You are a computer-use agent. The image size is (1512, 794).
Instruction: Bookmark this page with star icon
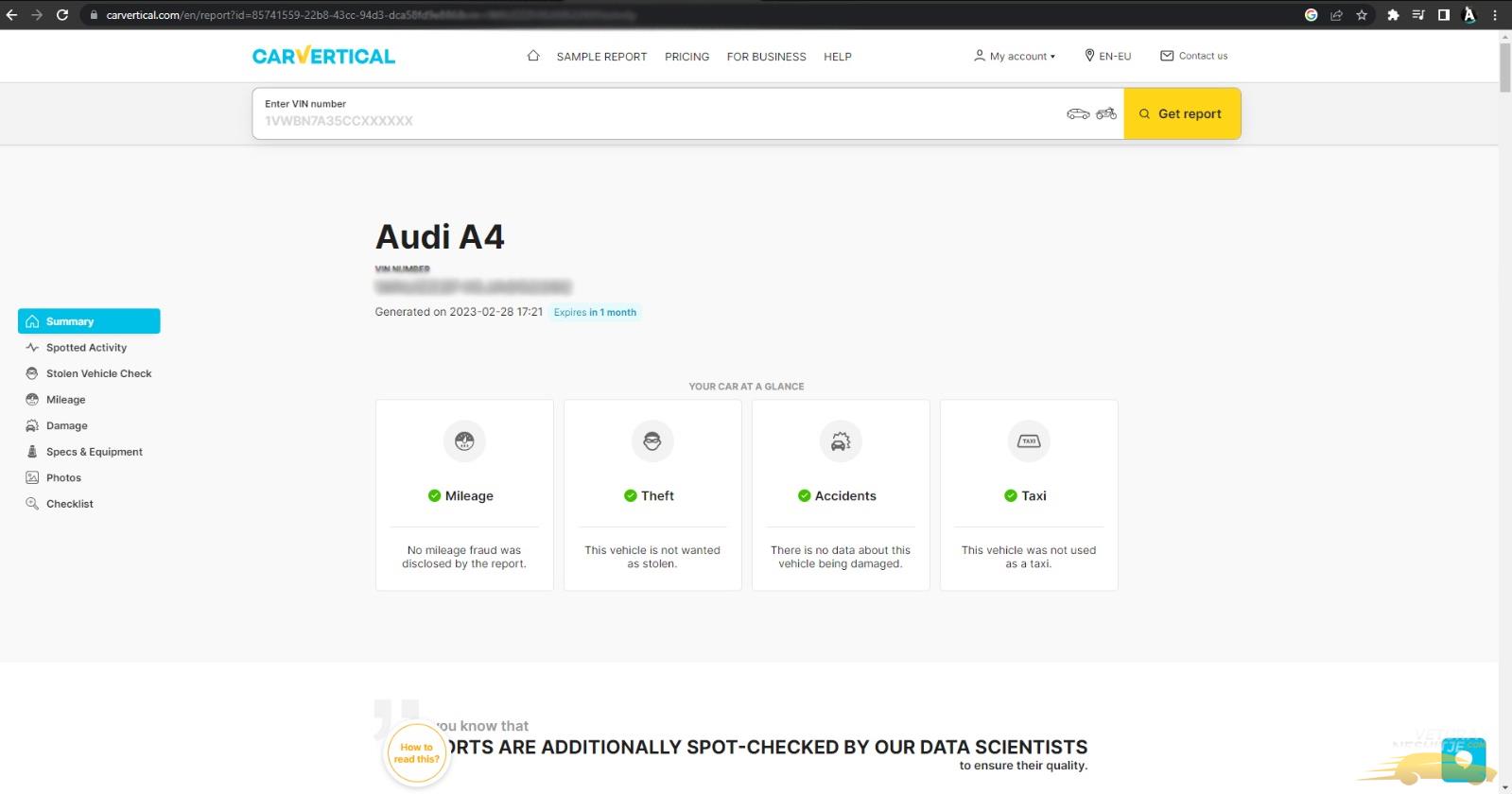click(x=1362, y=15)
